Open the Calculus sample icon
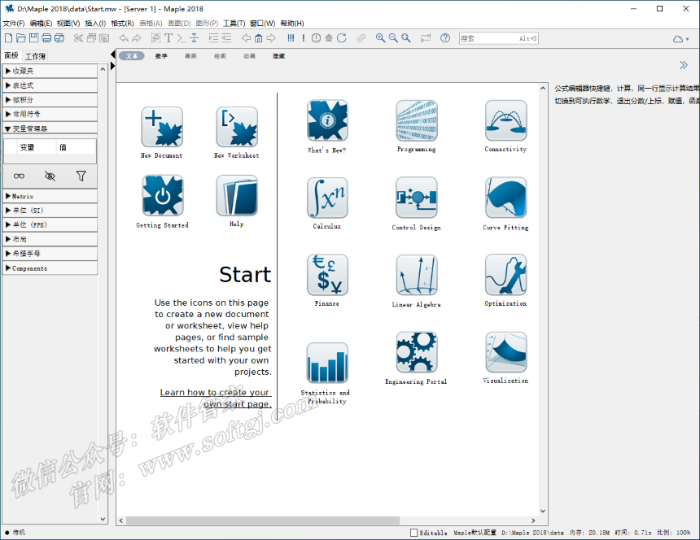Screen dimensions: 700x540 click(327, 197)
